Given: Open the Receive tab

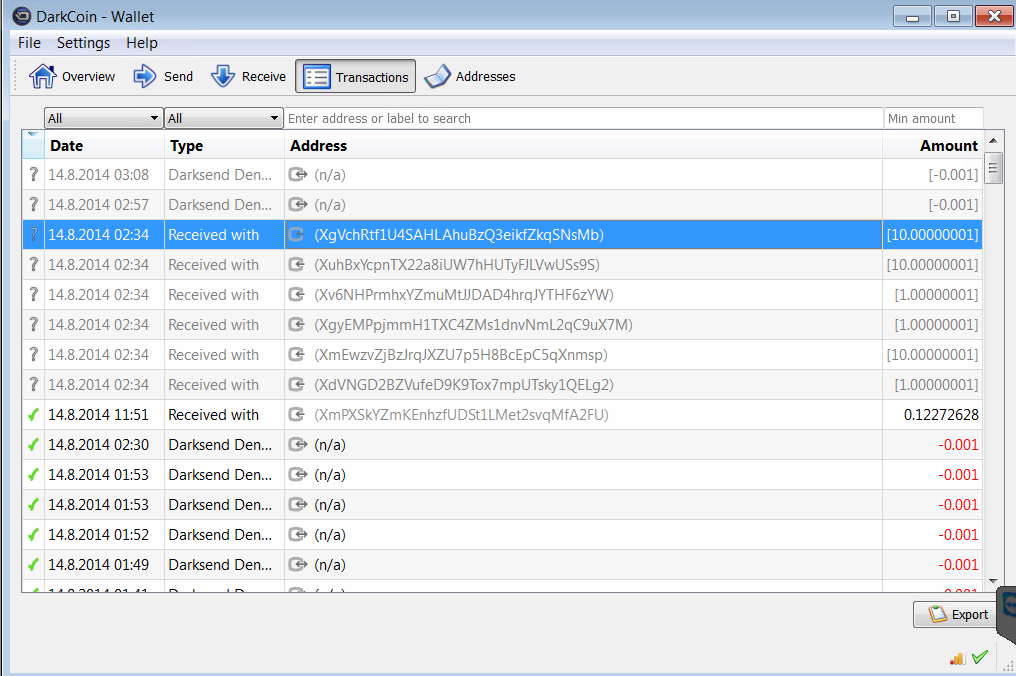Looking at the screenshot, I should point(248,76).
